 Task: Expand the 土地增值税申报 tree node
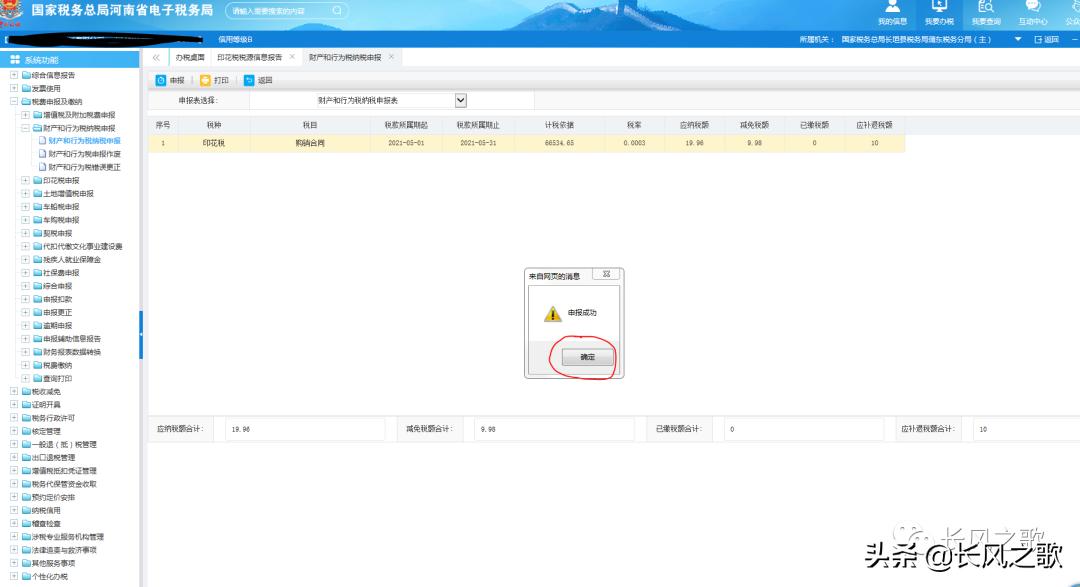tap(25, 194)
